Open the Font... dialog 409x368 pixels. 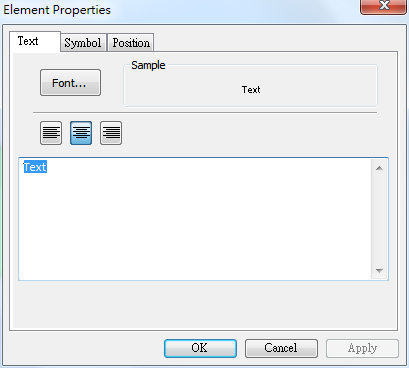tap(70, 83)
